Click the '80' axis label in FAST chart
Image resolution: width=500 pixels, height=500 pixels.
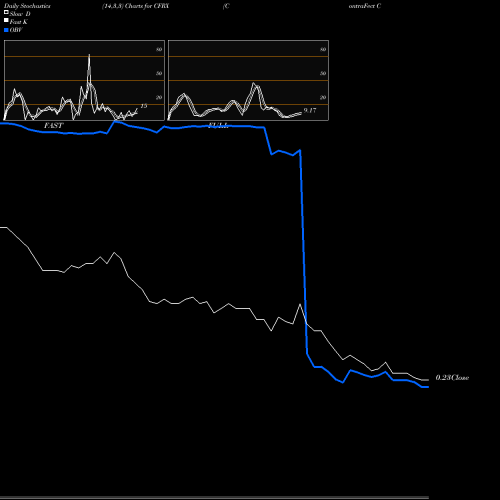[x=159, y=49]
